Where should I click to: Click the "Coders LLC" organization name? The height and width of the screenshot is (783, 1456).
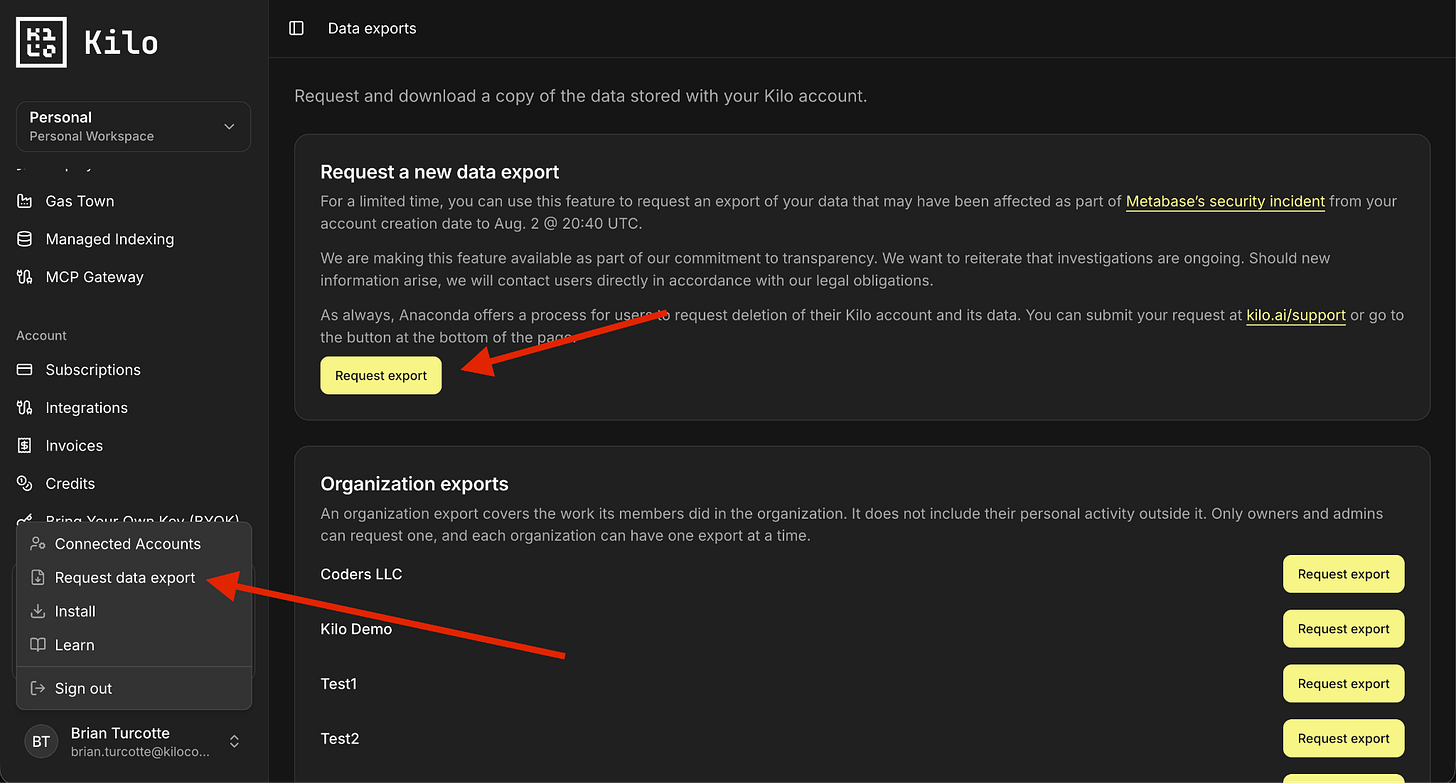pos(361,574)
